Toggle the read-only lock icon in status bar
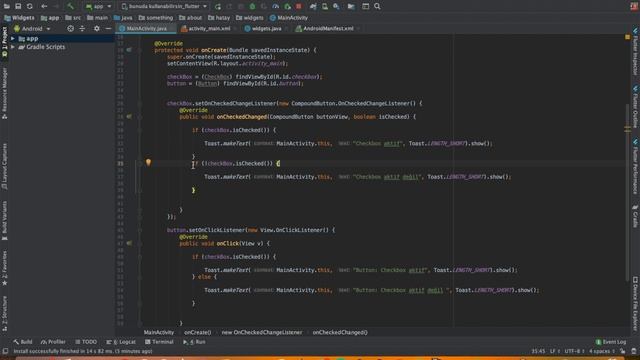This screenshot has height=360, width=640. pyautogui.click(x=622, y=351)
